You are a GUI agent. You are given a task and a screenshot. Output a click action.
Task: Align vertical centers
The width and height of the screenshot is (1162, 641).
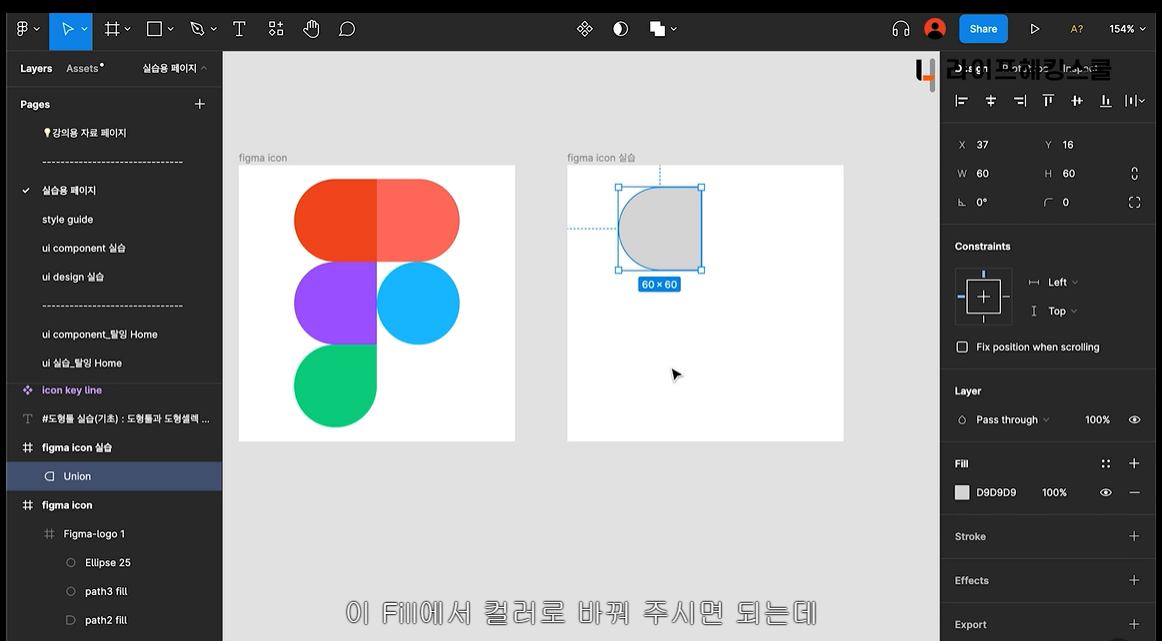(1077, 101)
